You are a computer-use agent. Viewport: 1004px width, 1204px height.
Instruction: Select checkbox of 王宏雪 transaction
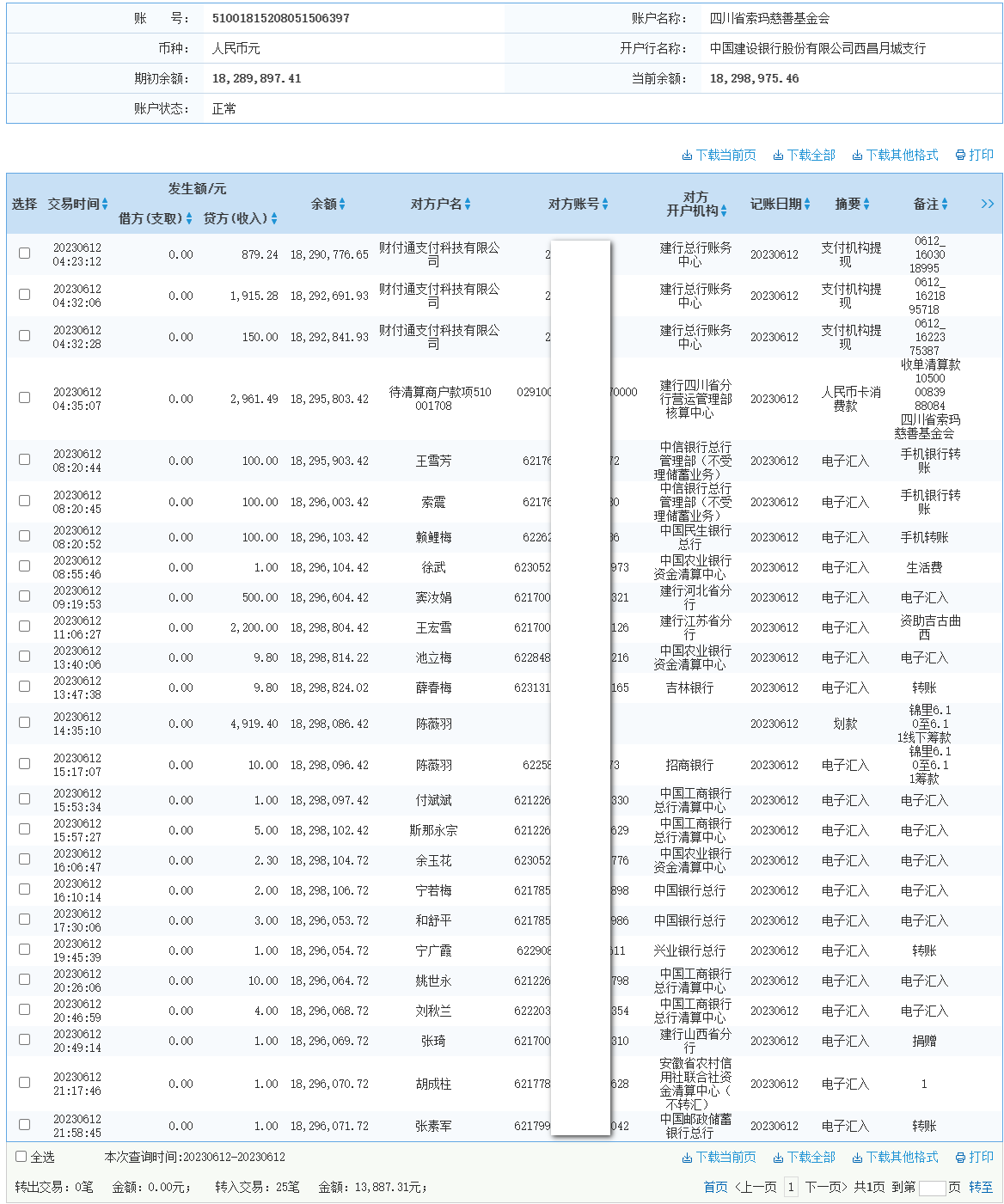click(24, 626)
